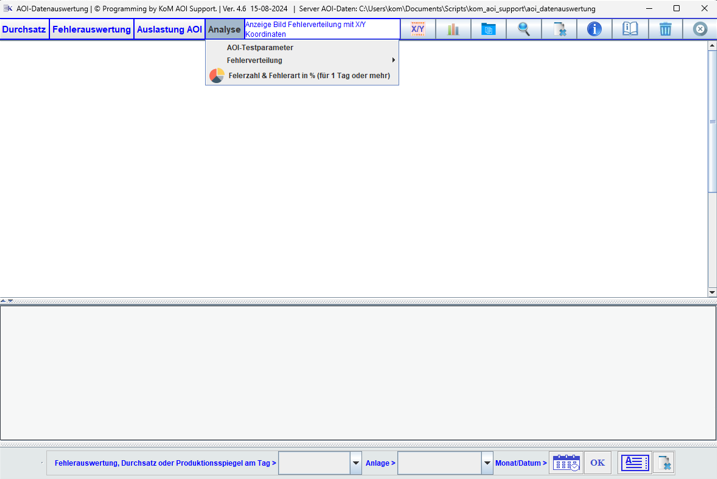The width and height of the screenshot is (717, 479).
Task: Open the manual book icon
Action: [x=630, y=29]
